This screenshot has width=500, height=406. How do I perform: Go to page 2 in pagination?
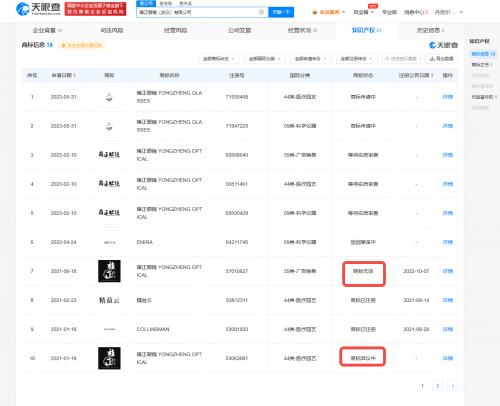click(437, 386)
